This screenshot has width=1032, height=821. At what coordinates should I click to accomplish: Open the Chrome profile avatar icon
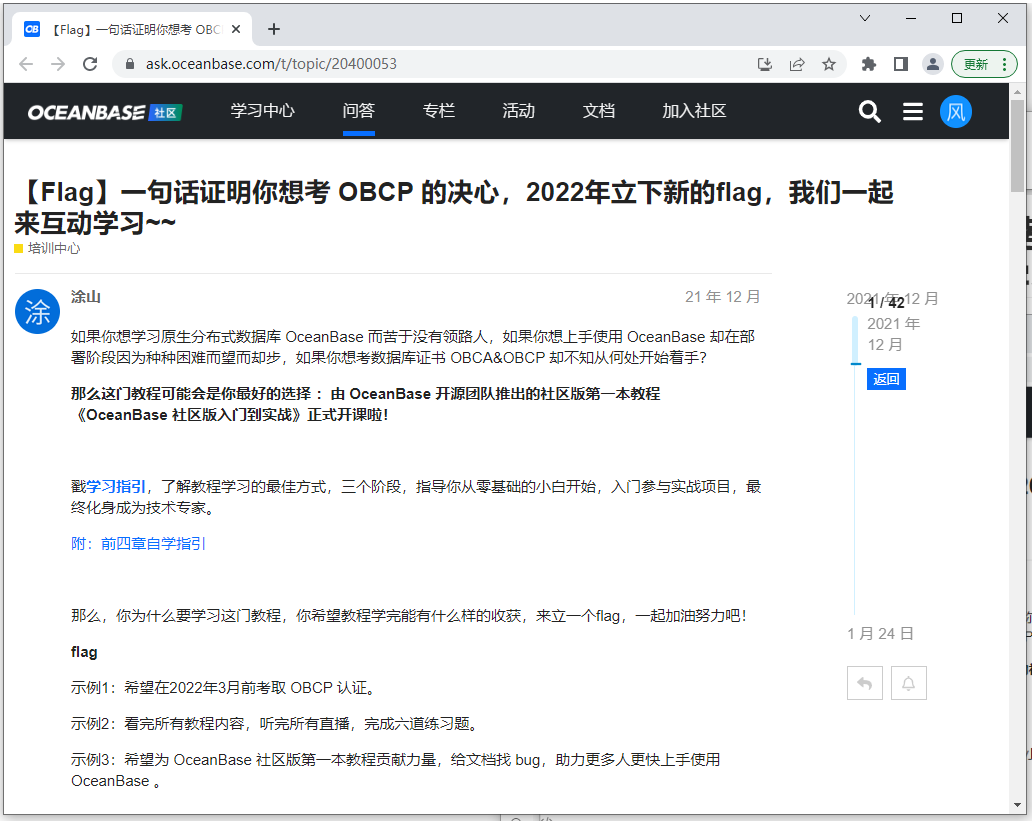click(933, 64)
